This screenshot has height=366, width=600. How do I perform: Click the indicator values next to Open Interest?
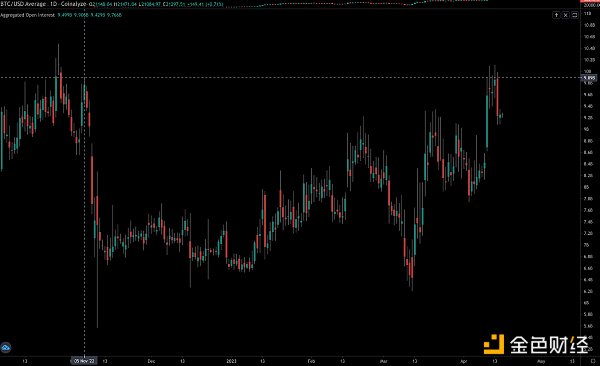coord(90,15)
